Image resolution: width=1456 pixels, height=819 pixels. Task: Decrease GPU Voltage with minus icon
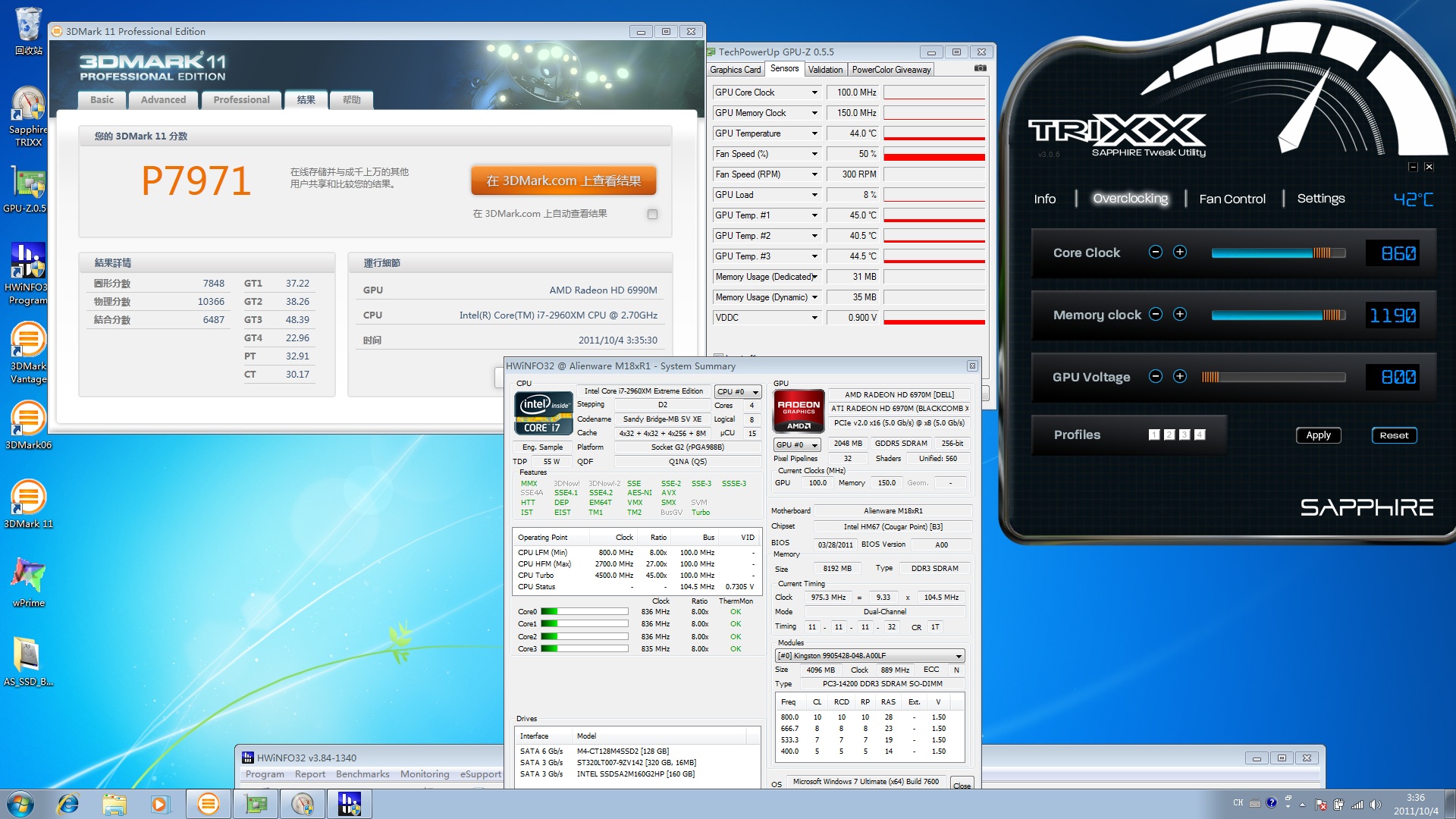[1156, 377]
